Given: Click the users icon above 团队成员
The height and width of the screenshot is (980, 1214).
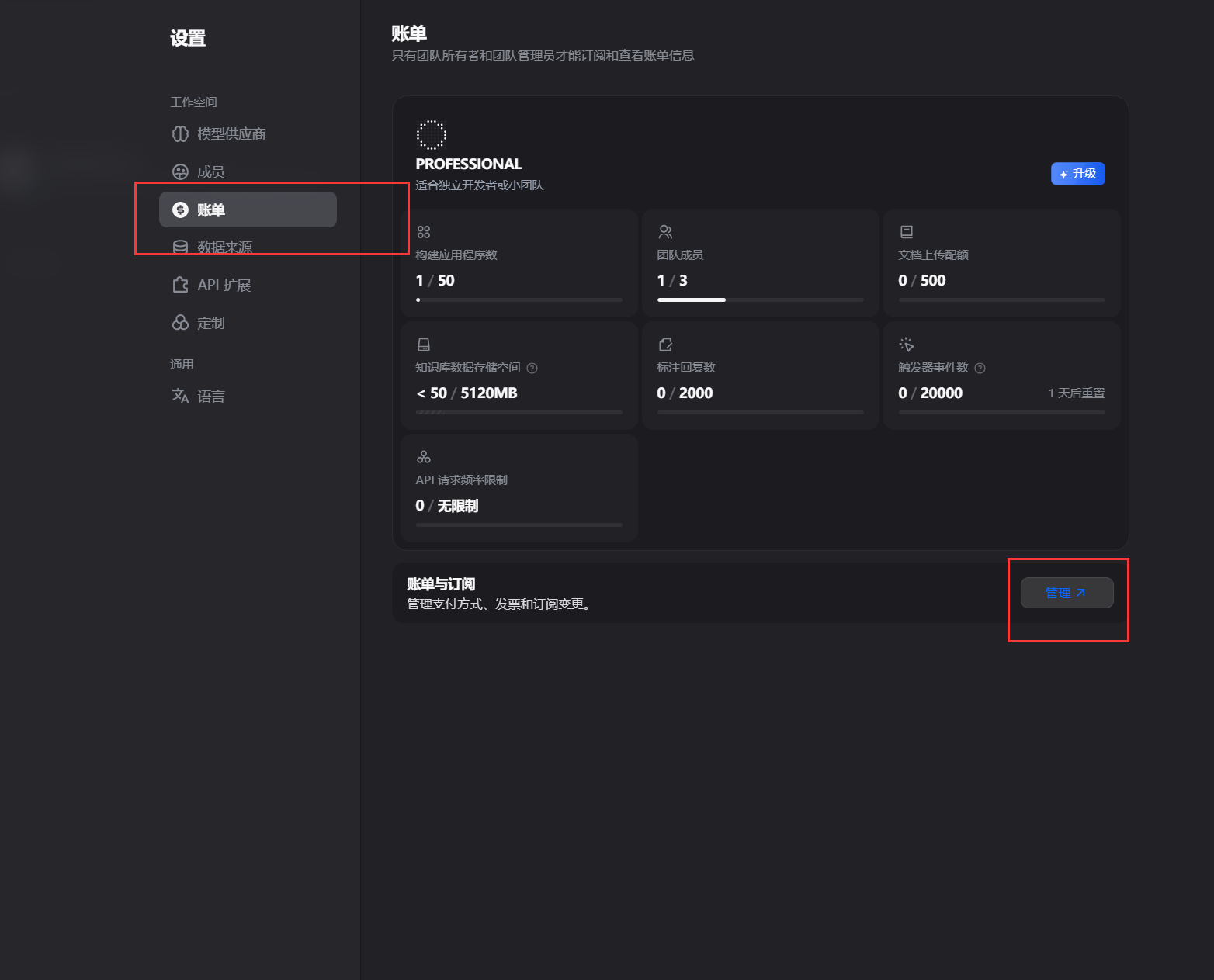Looking at the screenshot, I should pyautogui.click(x=665, y=232).
